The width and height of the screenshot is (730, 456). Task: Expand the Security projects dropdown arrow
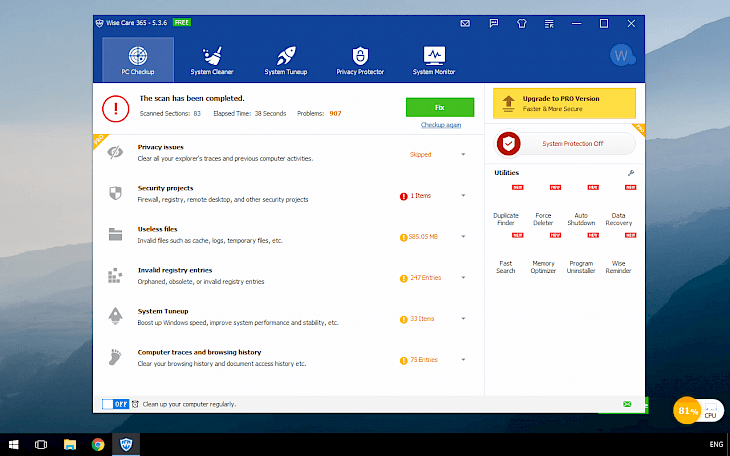click(x=463, y=196)
